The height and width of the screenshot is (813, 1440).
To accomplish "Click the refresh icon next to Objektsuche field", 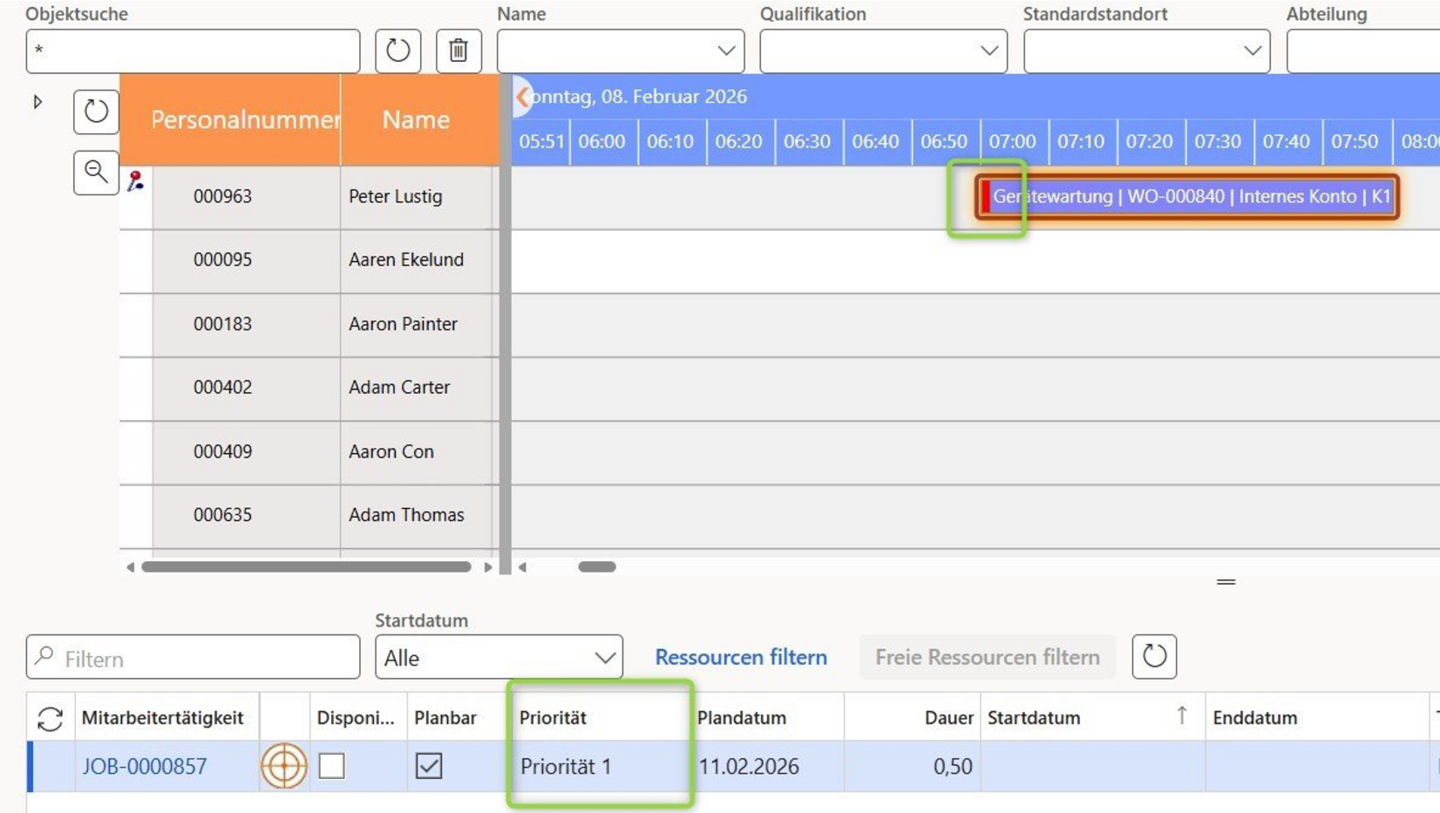I will 398,50.
